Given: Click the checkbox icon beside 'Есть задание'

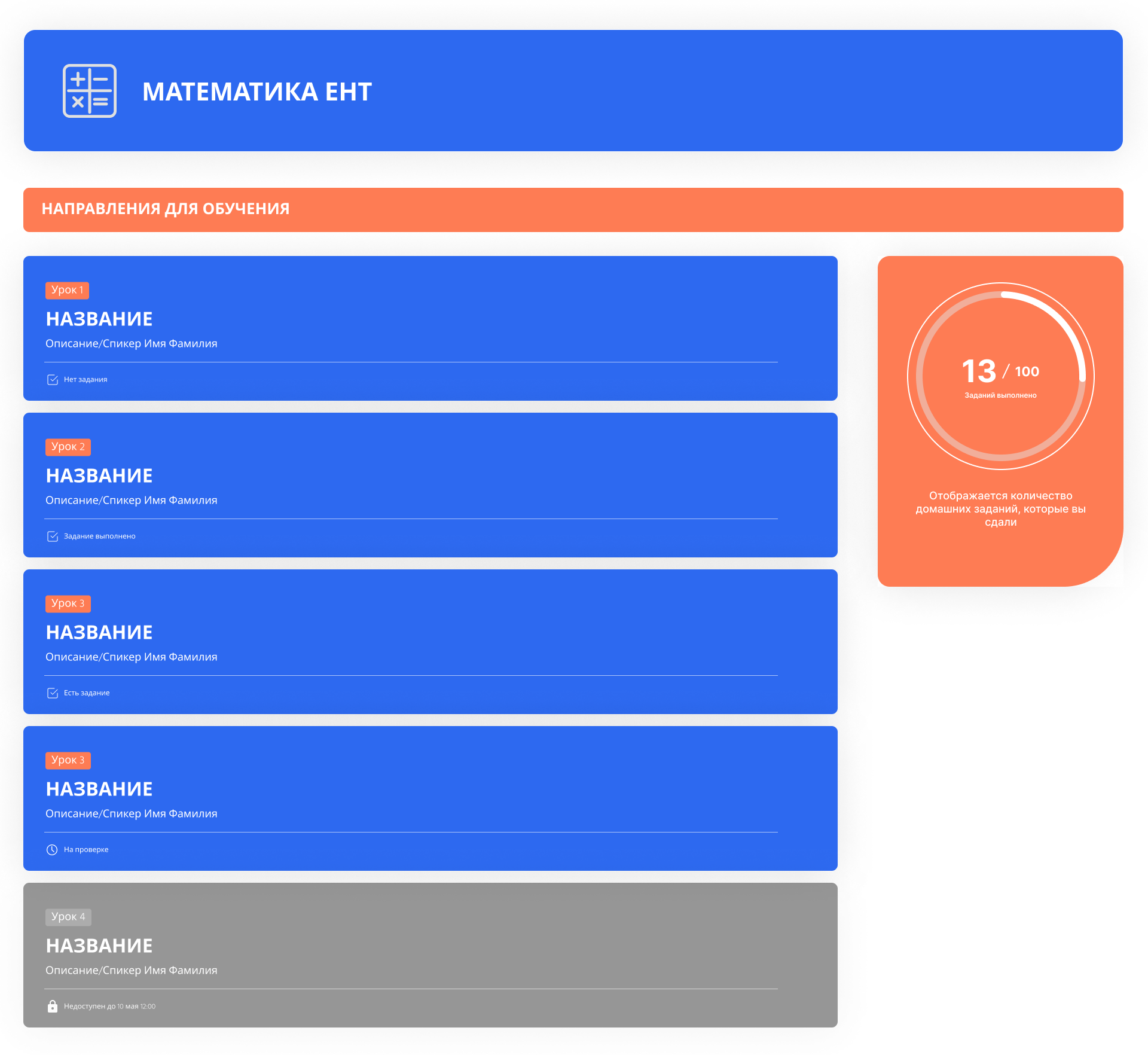Looking at the screenshot, I should (53, 693).
